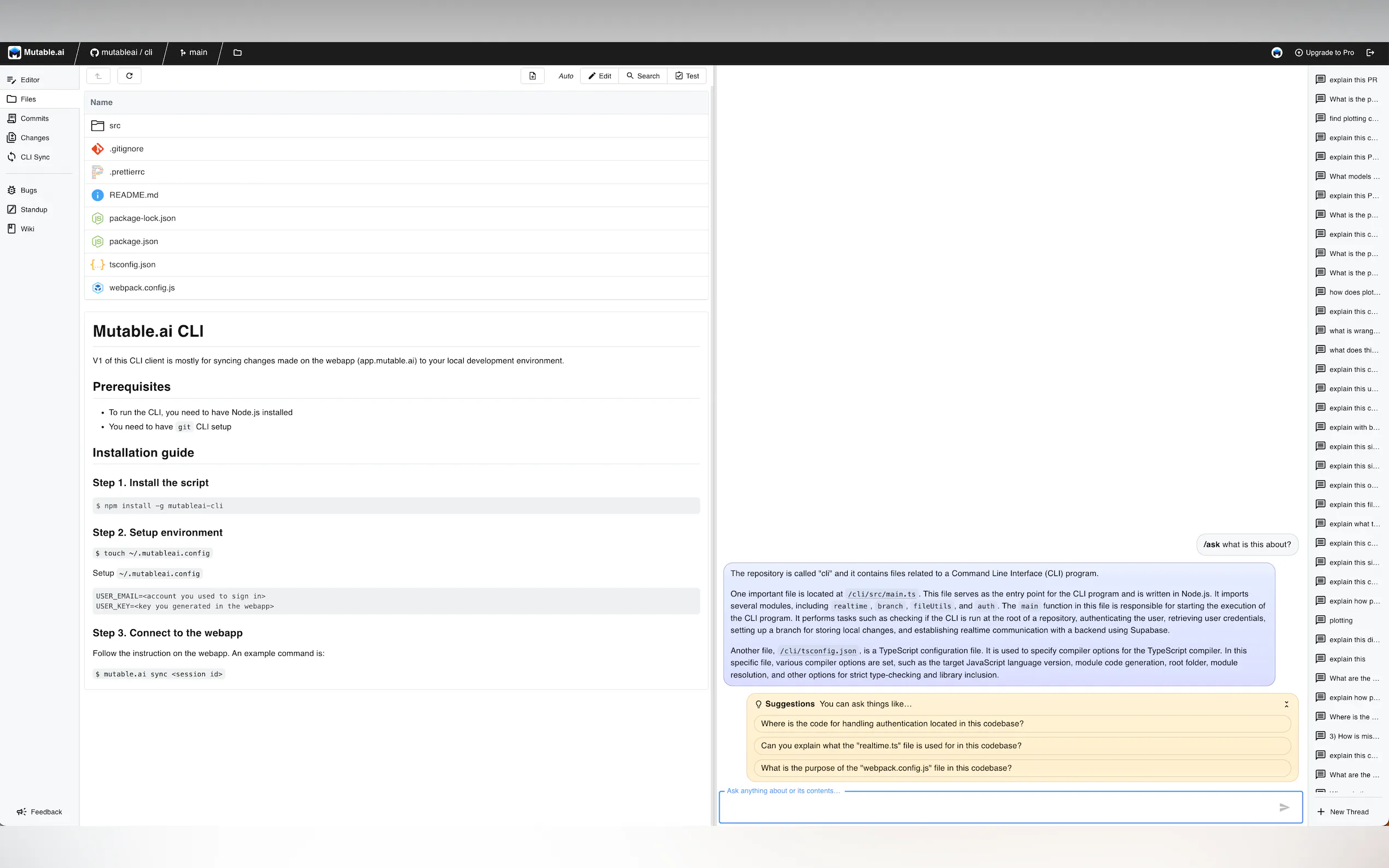Screen dimensions: 1389x868
Task: Open the 'explain what t…' thread
Action: coord(1347,524)
